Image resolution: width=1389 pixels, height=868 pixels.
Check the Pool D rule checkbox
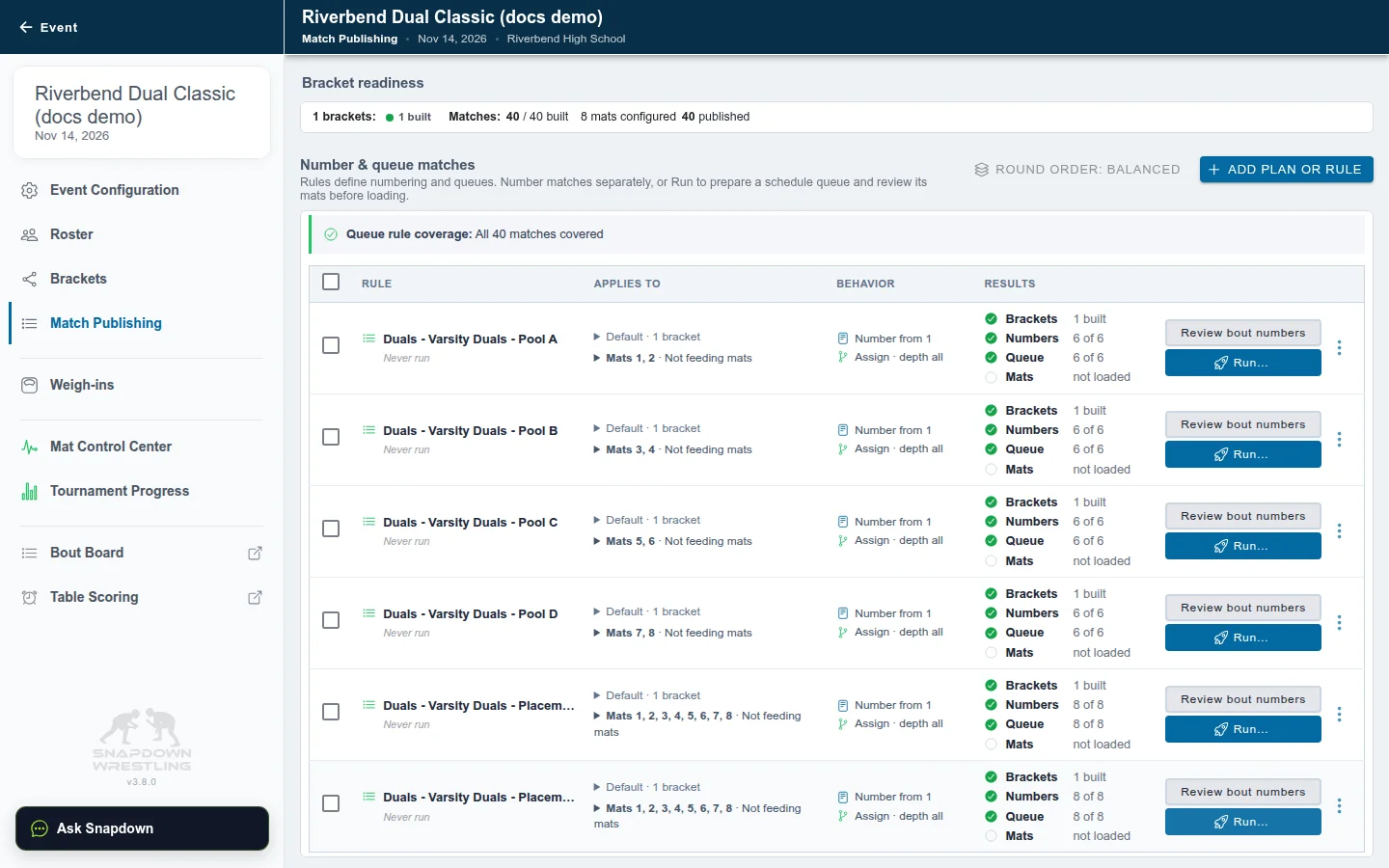click(x=331, y=620)
